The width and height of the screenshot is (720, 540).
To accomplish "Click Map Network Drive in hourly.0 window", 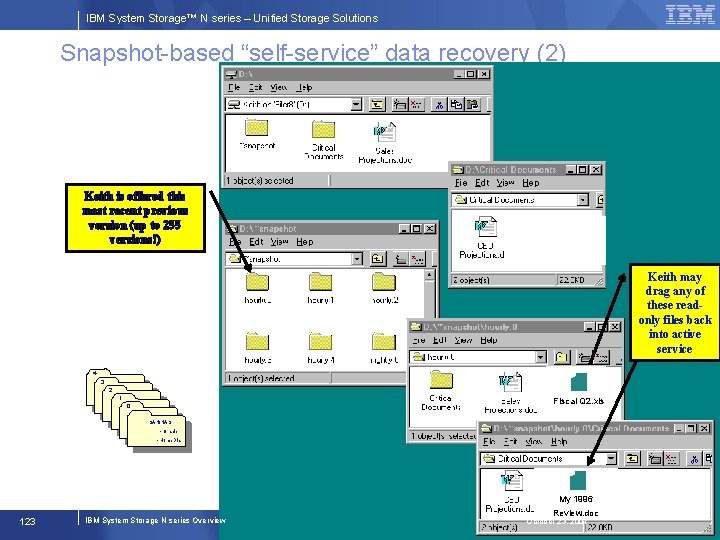I will click(585, 357).
